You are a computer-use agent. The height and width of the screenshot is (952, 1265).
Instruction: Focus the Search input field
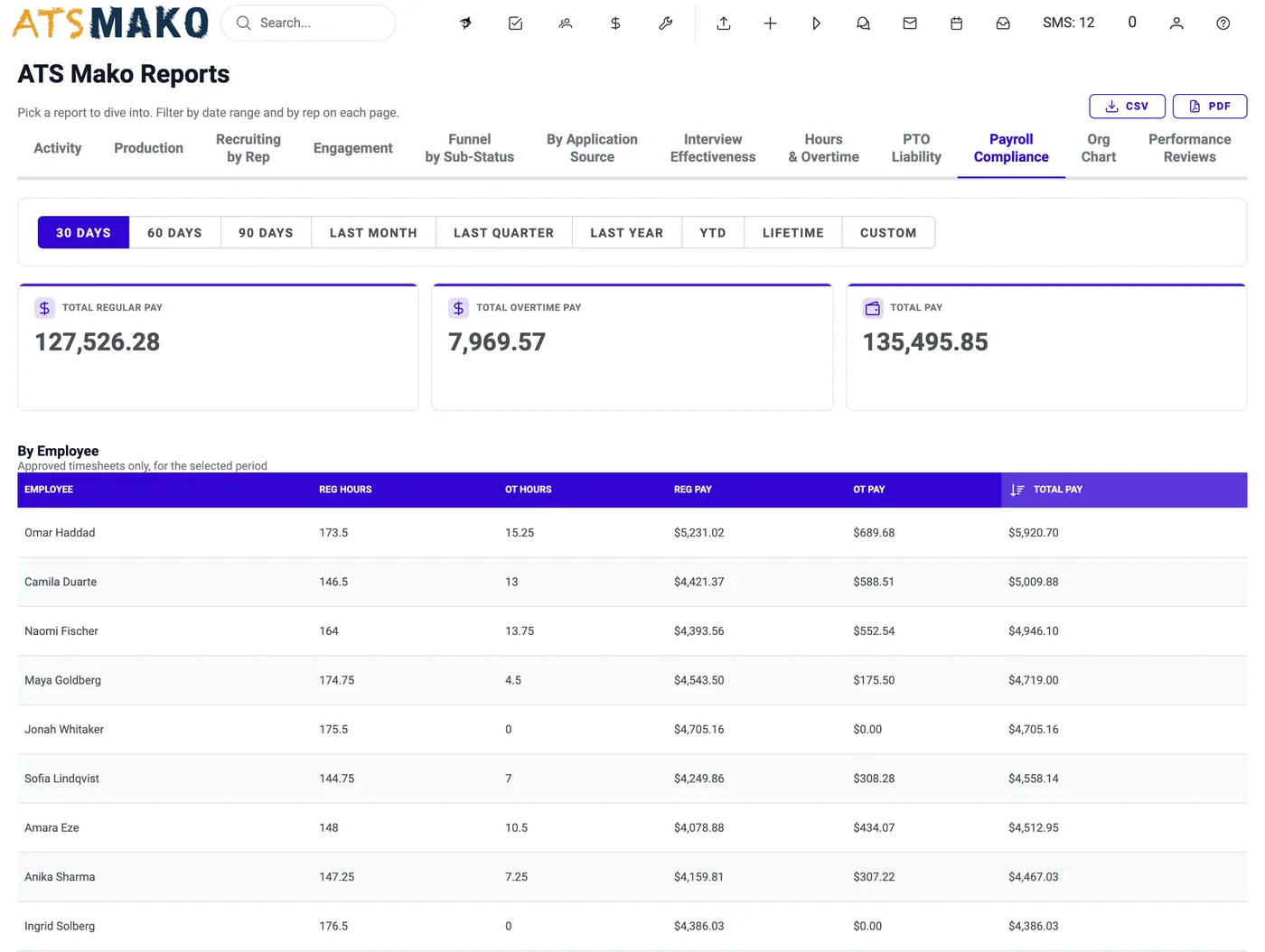(x=308, y=23)
